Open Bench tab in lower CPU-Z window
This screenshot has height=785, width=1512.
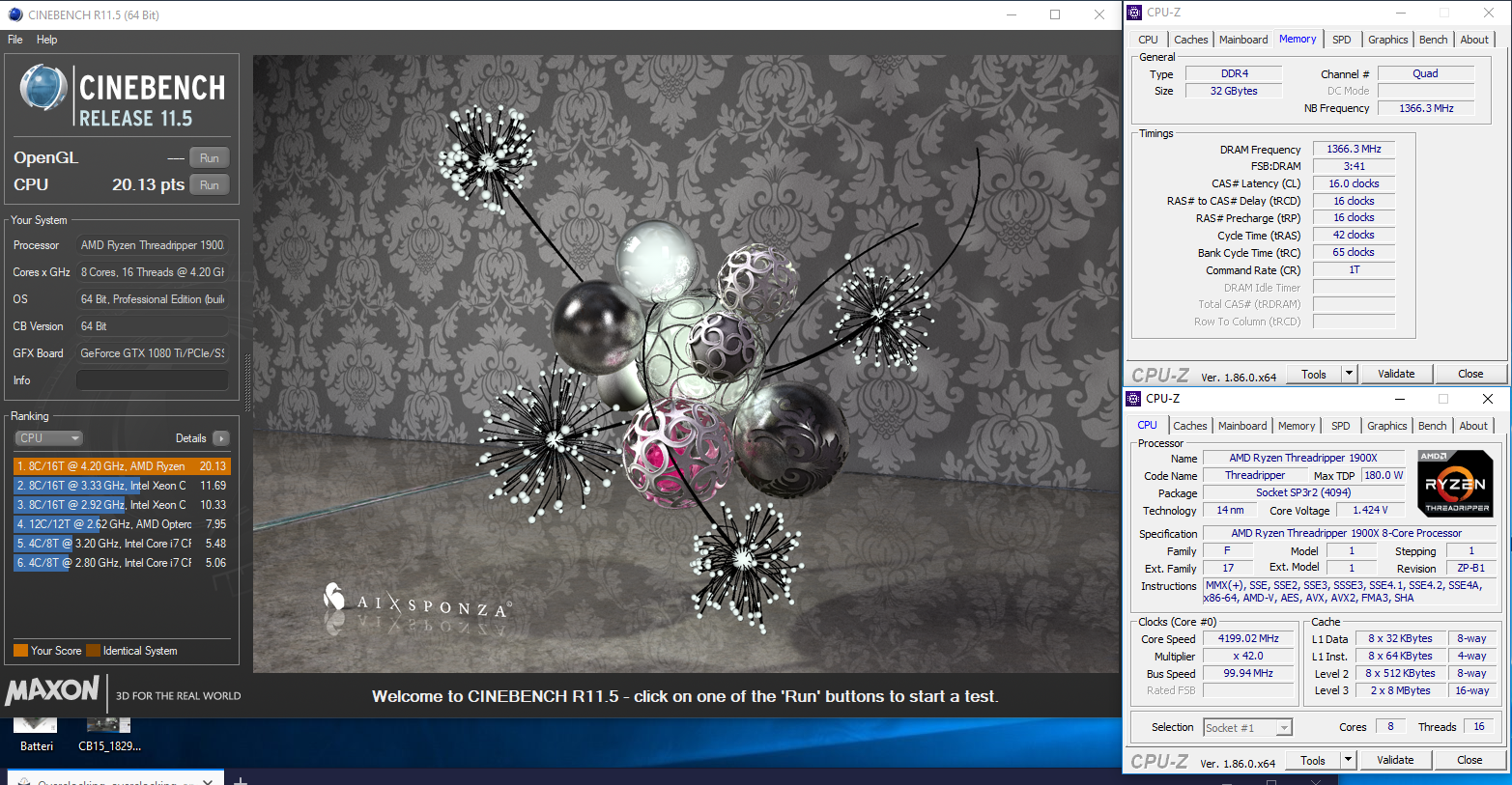[x=1433, y=426]
